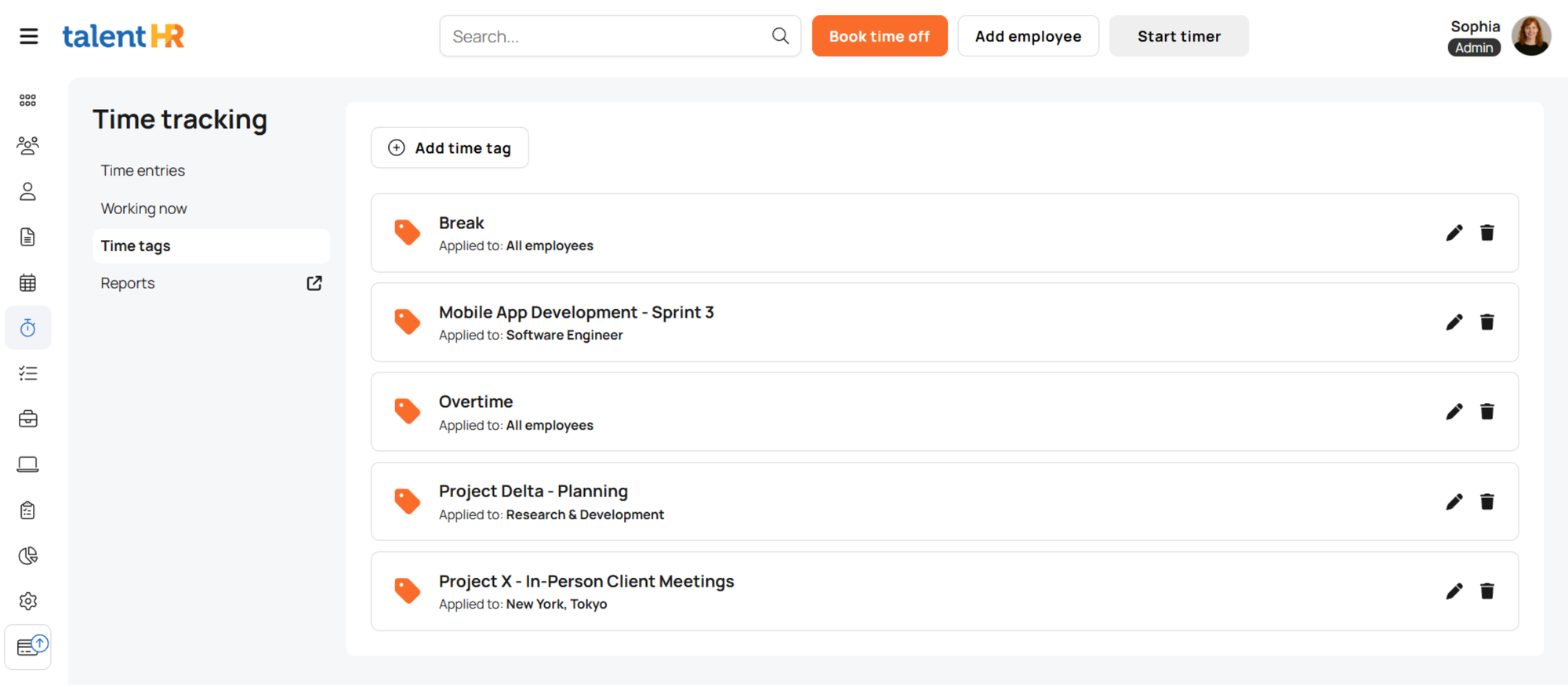The image size is (1568, 687).
Task: Click the external link icon beside Reports
Action: [314, 283]
